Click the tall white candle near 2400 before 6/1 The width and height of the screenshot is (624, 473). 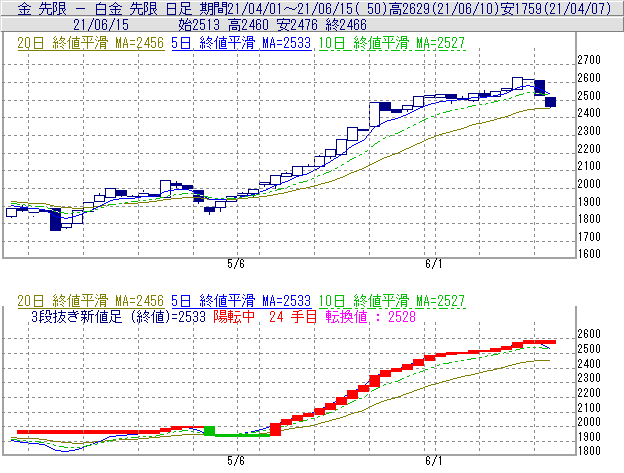pos(374,114)
